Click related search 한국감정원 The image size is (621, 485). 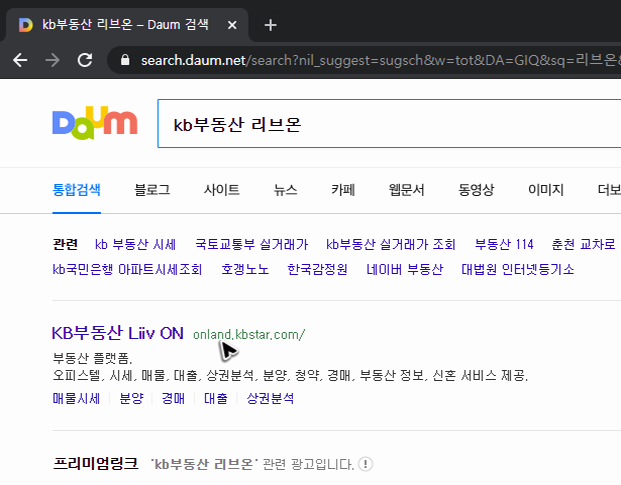(x=317, y=270)
